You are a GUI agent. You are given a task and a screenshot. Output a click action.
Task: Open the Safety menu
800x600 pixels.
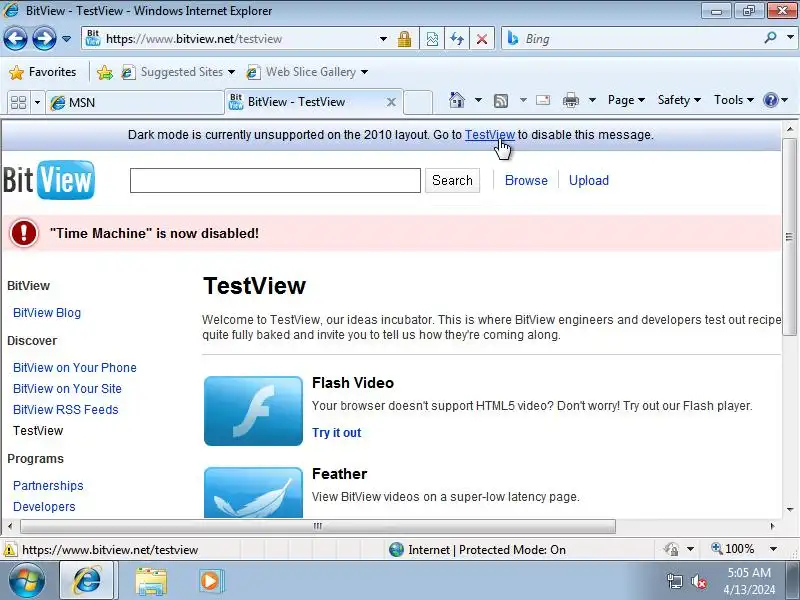tap(679, 100)
